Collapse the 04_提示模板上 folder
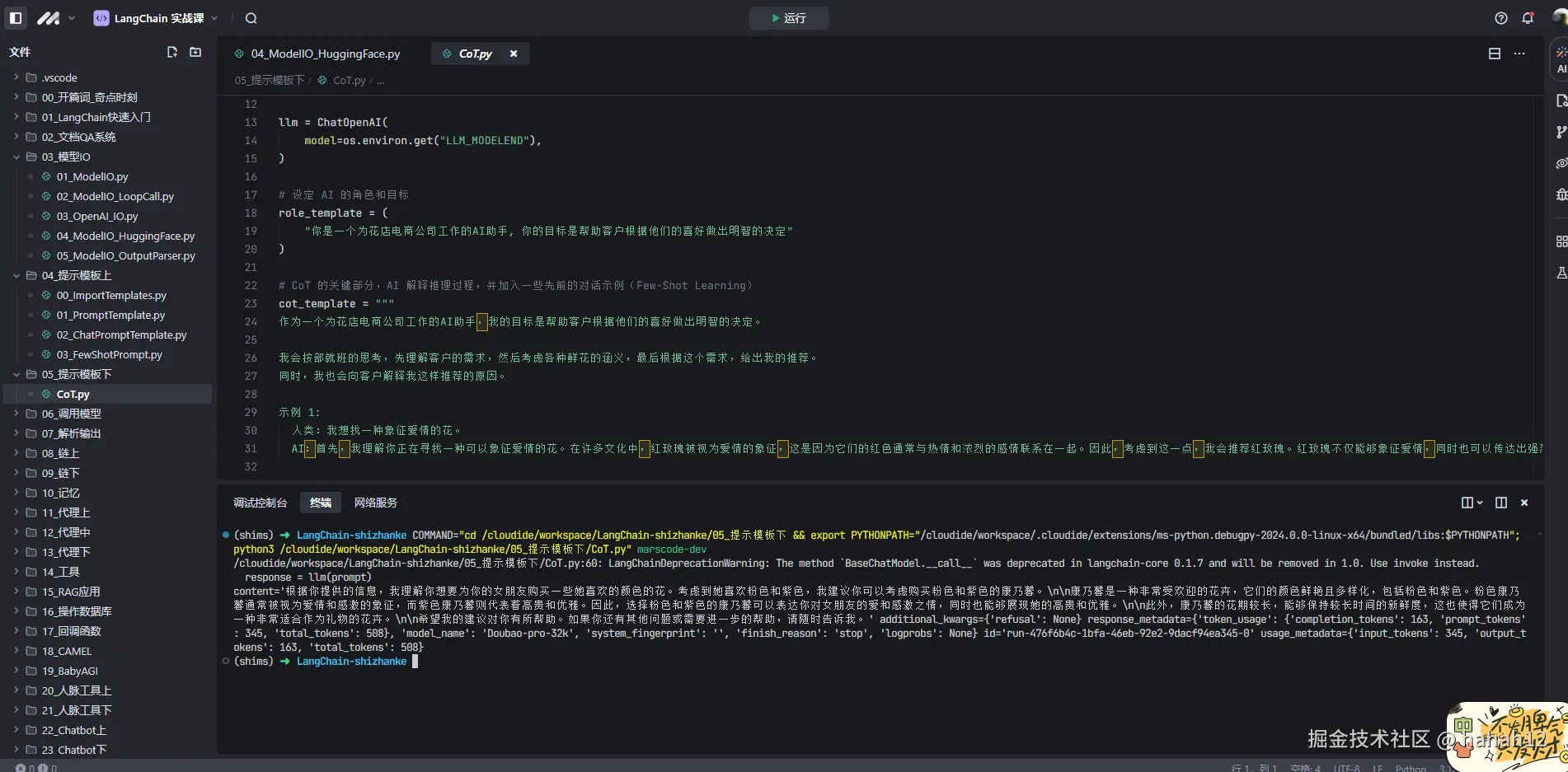 pyautogui.click(x=107, y=275)
